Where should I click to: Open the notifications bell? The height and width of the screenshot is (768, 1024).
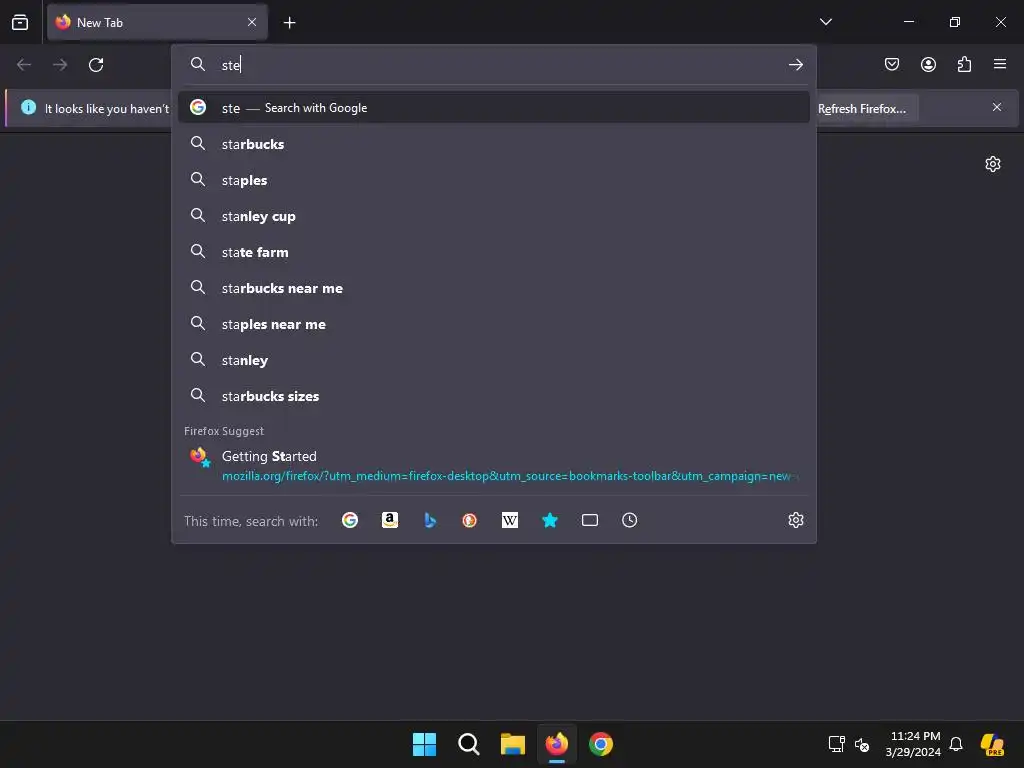coord(956,744)
